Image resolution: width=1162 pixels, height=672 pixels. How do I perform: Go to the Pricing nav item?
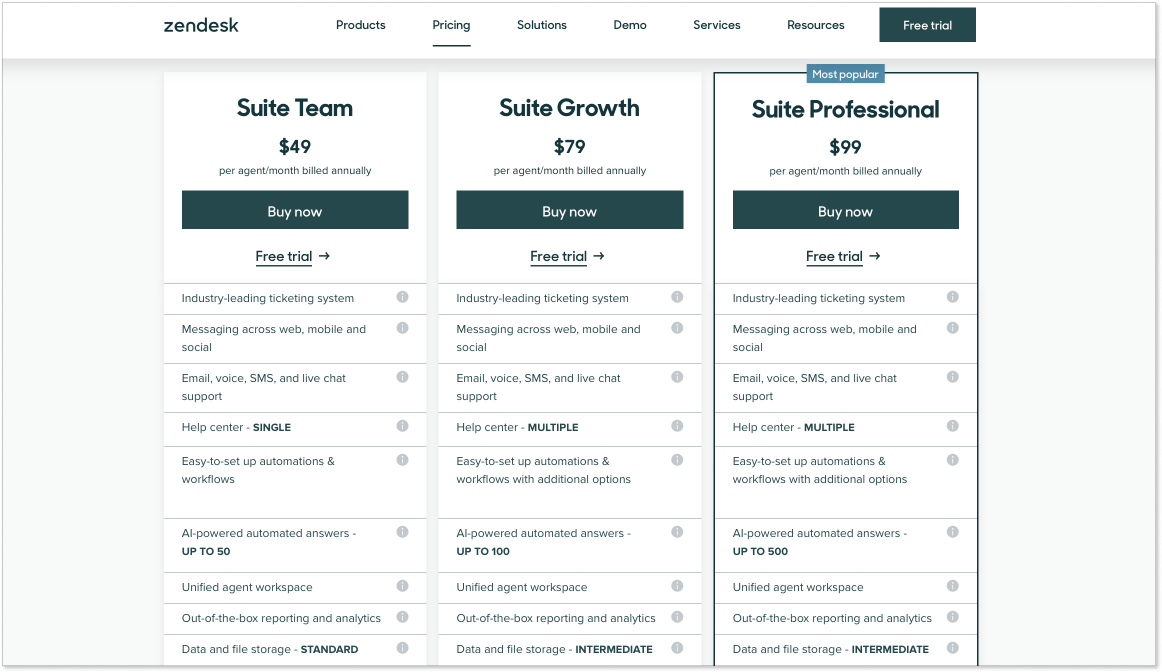[451, 25]
